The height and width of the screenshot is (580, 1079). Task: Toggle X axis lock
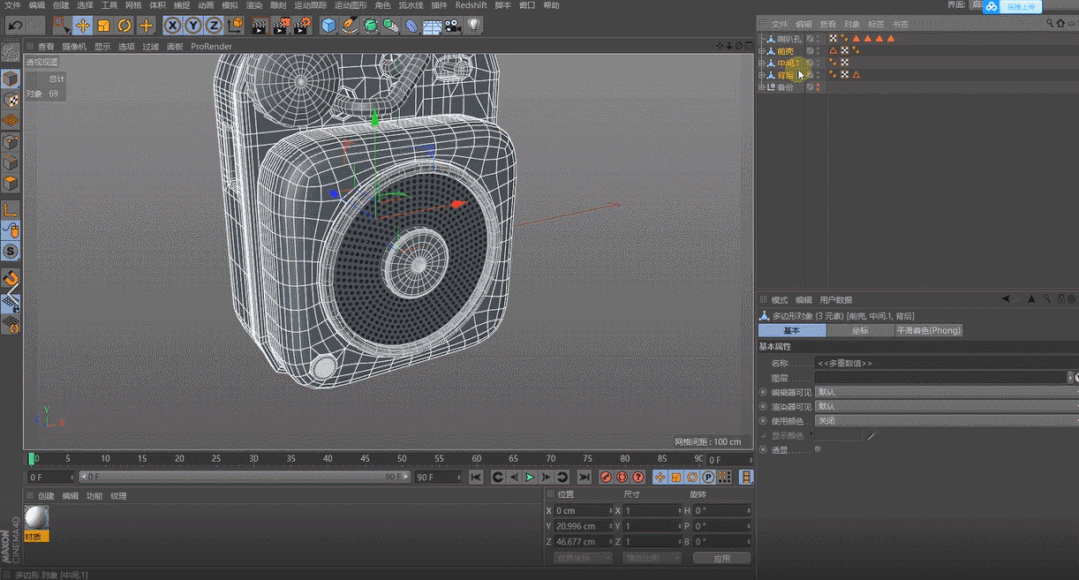click(x=172, y=25)
